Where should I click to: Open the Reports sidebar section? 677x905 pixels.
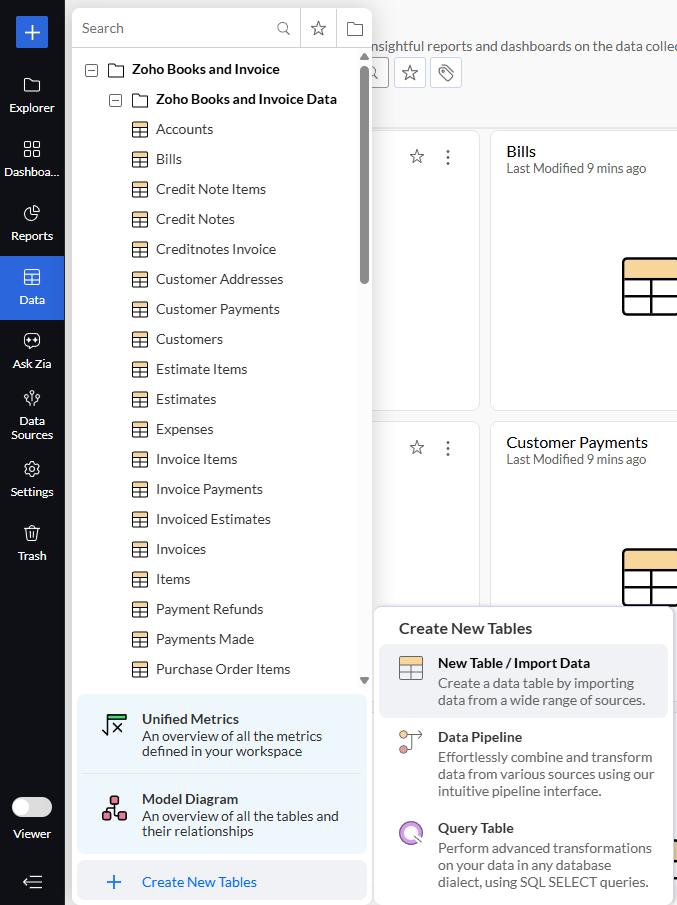pos(32,223)
